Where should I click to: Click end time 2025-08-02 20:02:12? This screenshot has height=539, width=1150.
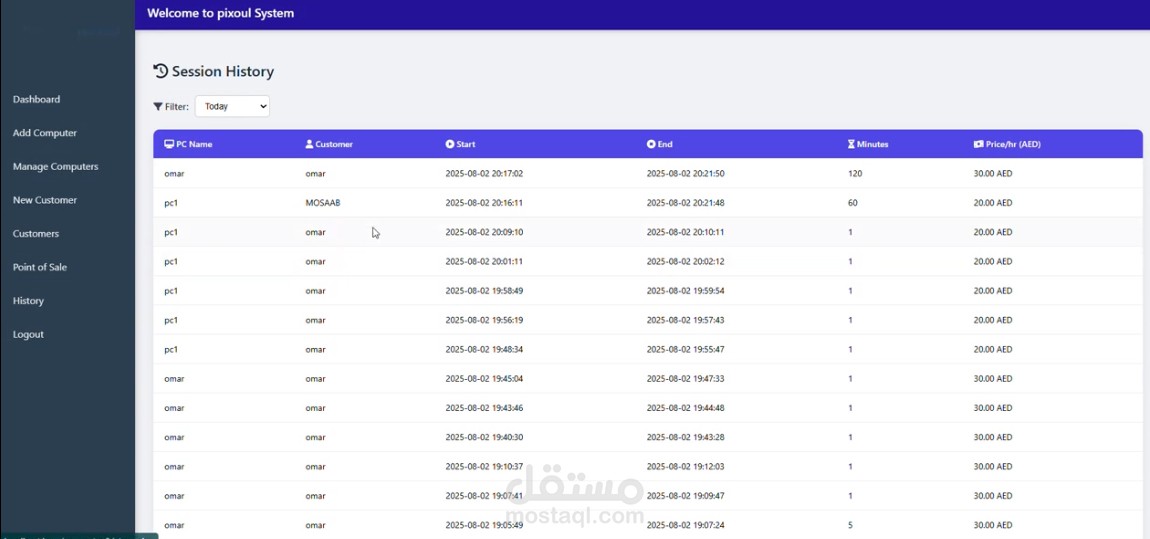686,262
